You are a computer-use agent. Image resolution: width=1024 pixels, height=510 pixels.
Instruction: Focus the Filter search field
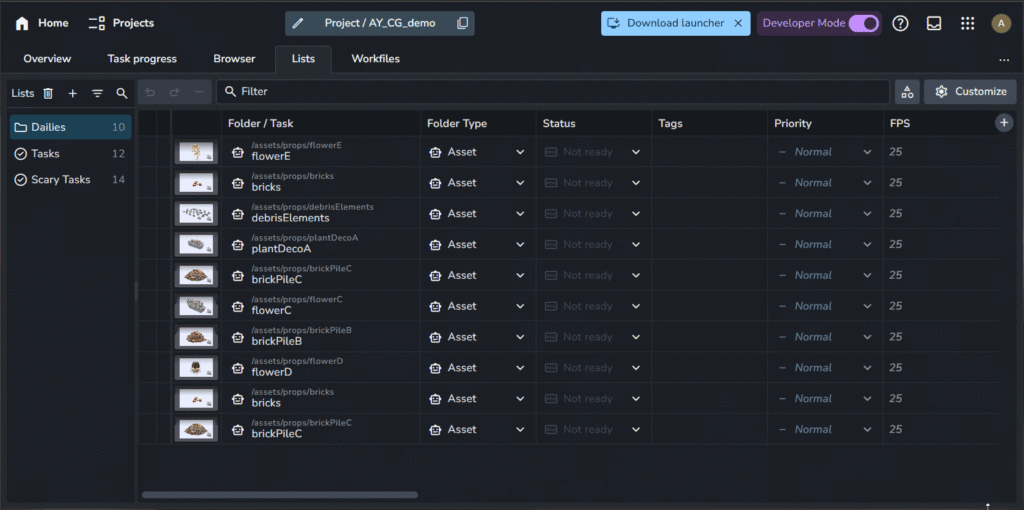(552, 92)
